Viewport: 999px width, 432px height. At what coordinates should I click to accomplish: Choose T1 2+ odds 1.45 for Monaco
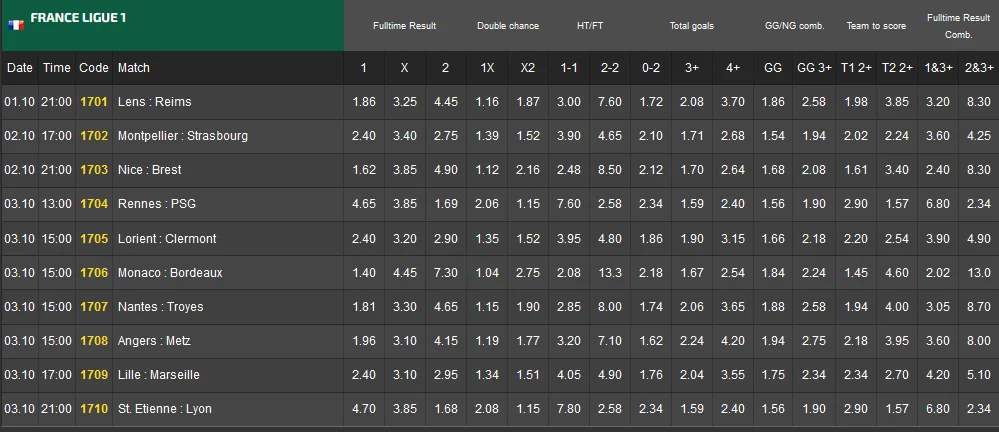(856, 272)
